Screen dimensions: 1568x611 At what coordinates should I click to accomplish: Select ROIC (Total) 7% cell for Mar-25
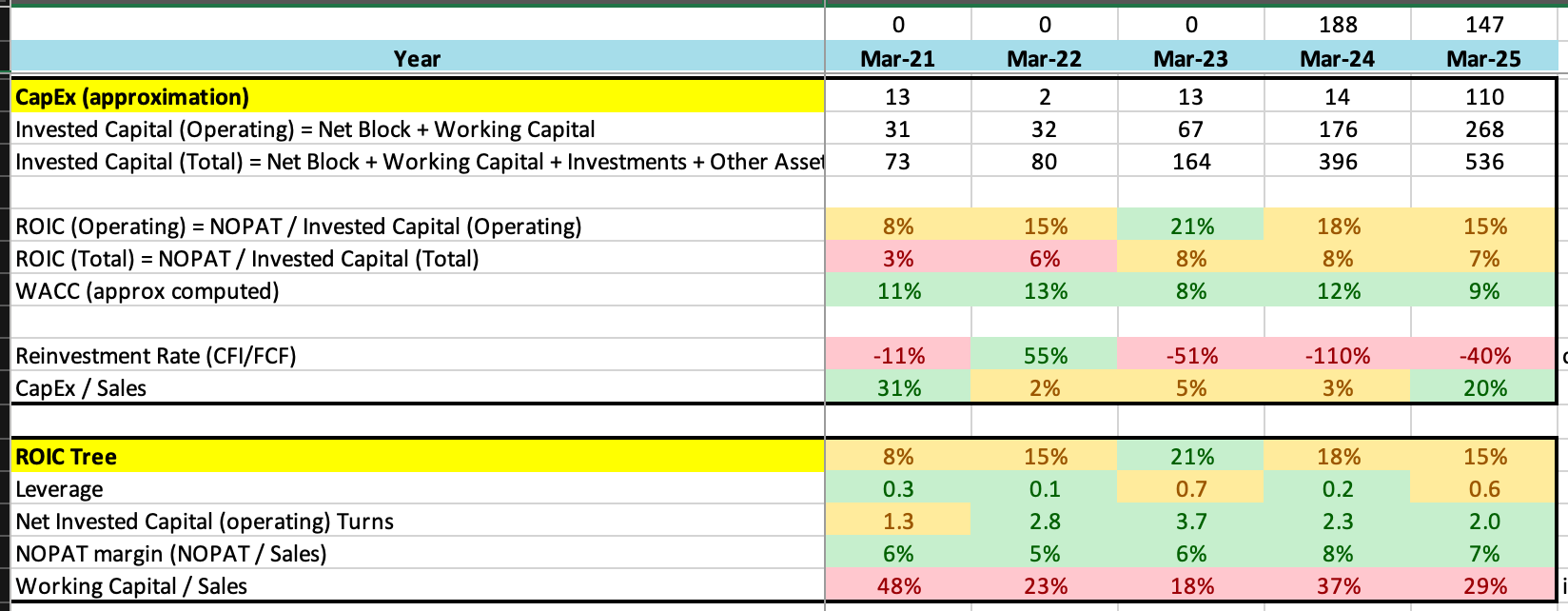click(1483, 259)
